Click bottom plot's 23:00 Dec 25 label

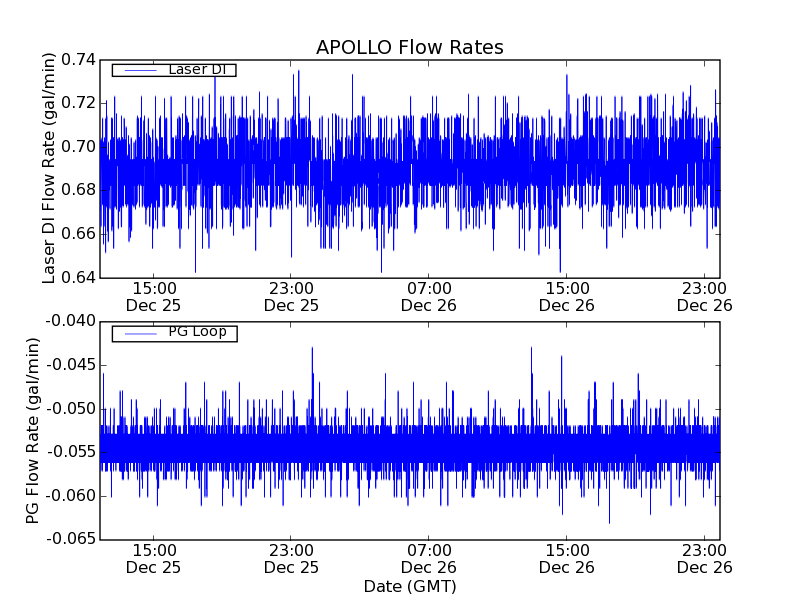click(291, 559)
